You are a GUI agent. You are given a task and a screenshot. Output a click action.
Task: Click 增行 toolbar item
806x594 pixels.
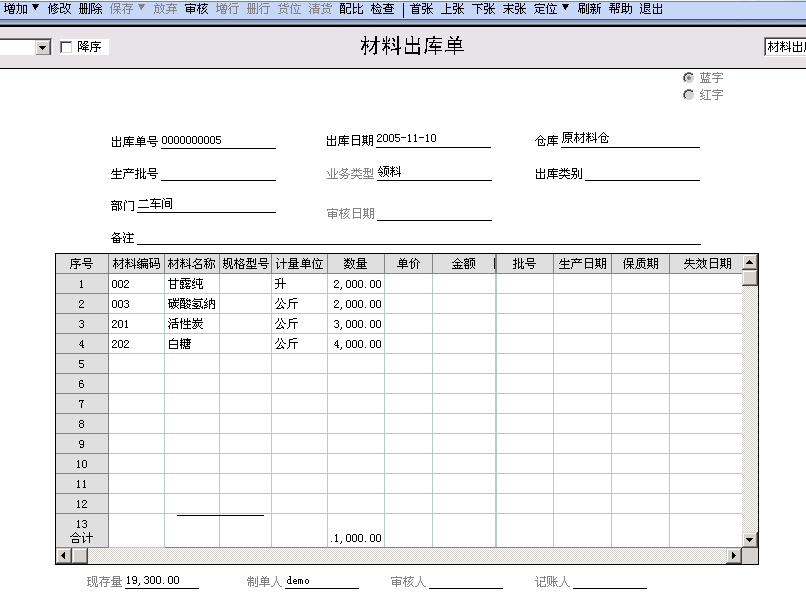(x=227, y=9)
